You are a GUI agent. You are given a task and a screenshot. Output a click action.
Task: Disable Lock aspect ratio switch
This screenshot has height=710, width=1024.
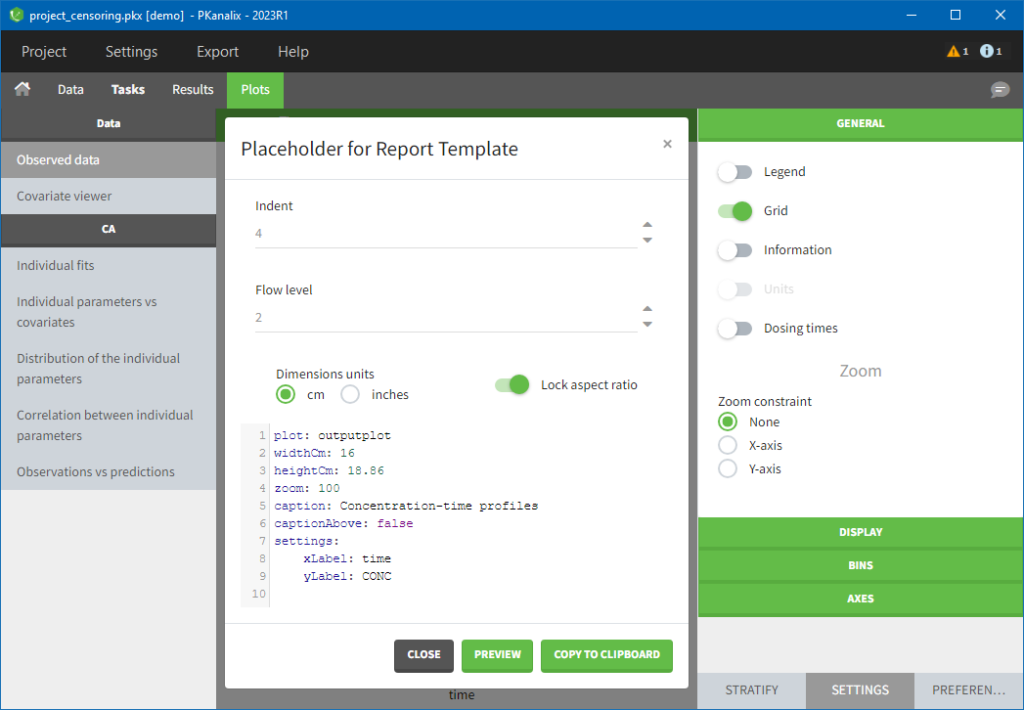coord(512,385)
